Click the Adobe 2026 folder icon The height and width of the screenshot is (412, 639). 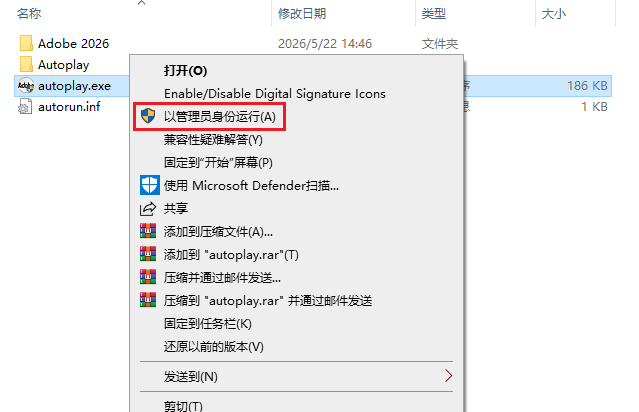click(26, 43)
